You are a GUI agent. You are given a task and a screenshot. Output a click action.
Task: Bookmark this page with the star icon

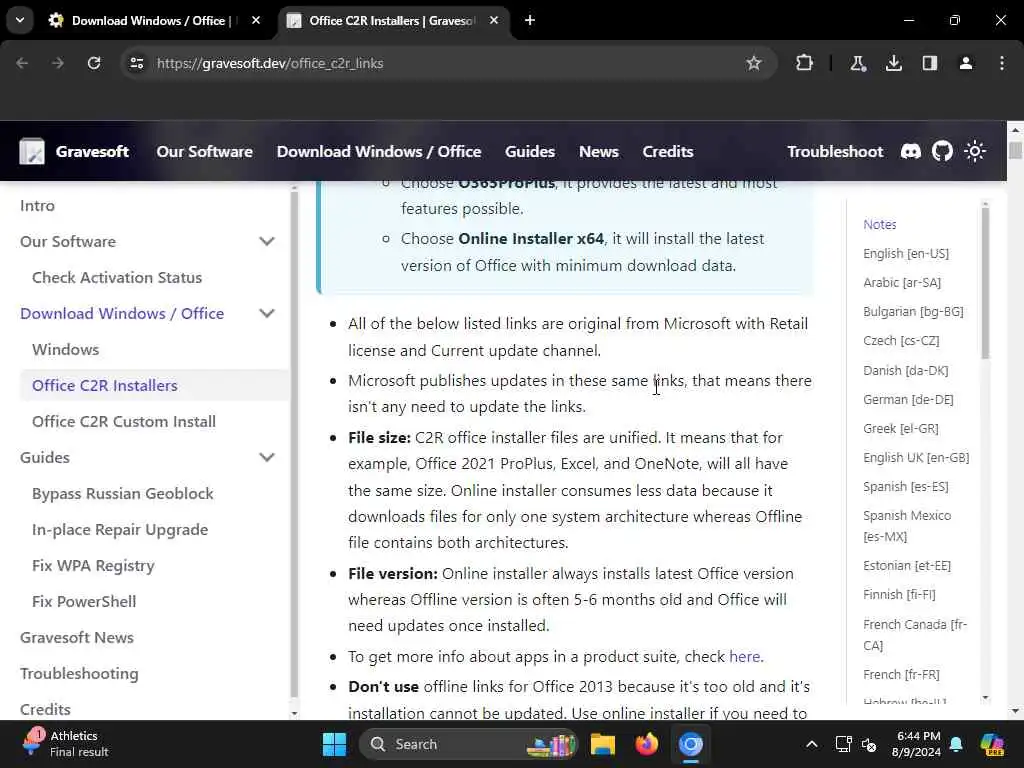754,63
